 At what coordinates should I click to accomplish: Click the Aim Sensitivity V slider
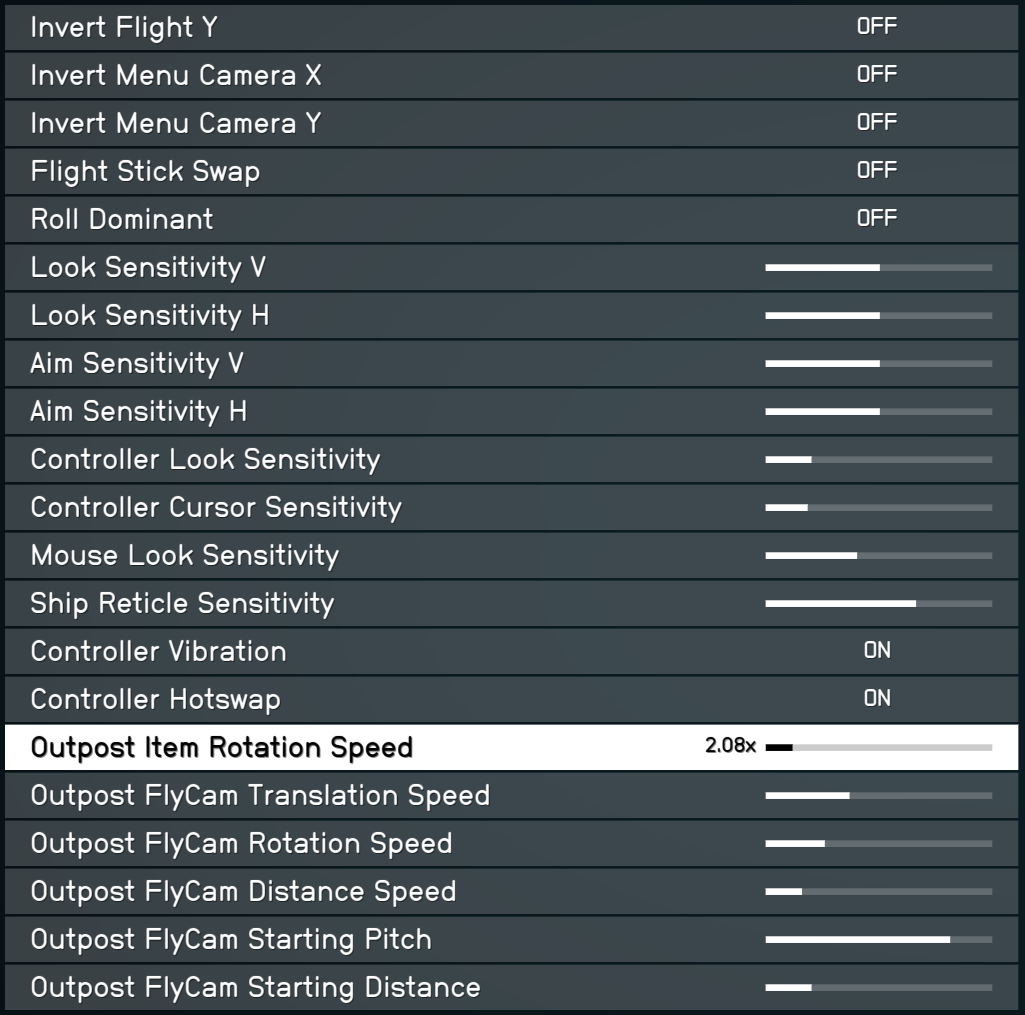point(878,363)
